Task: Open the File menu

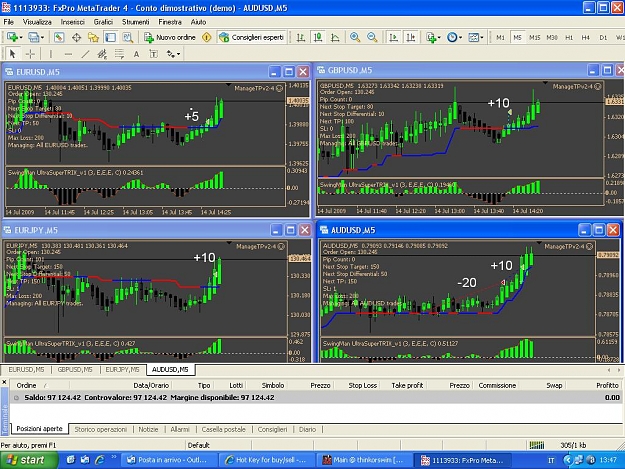Action: point(8,22)
